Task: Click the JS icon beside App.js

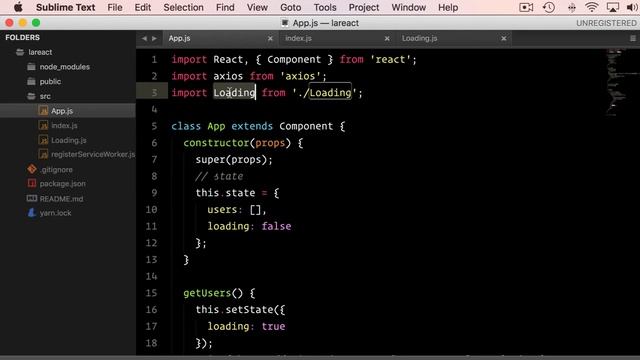Action: 43,111
